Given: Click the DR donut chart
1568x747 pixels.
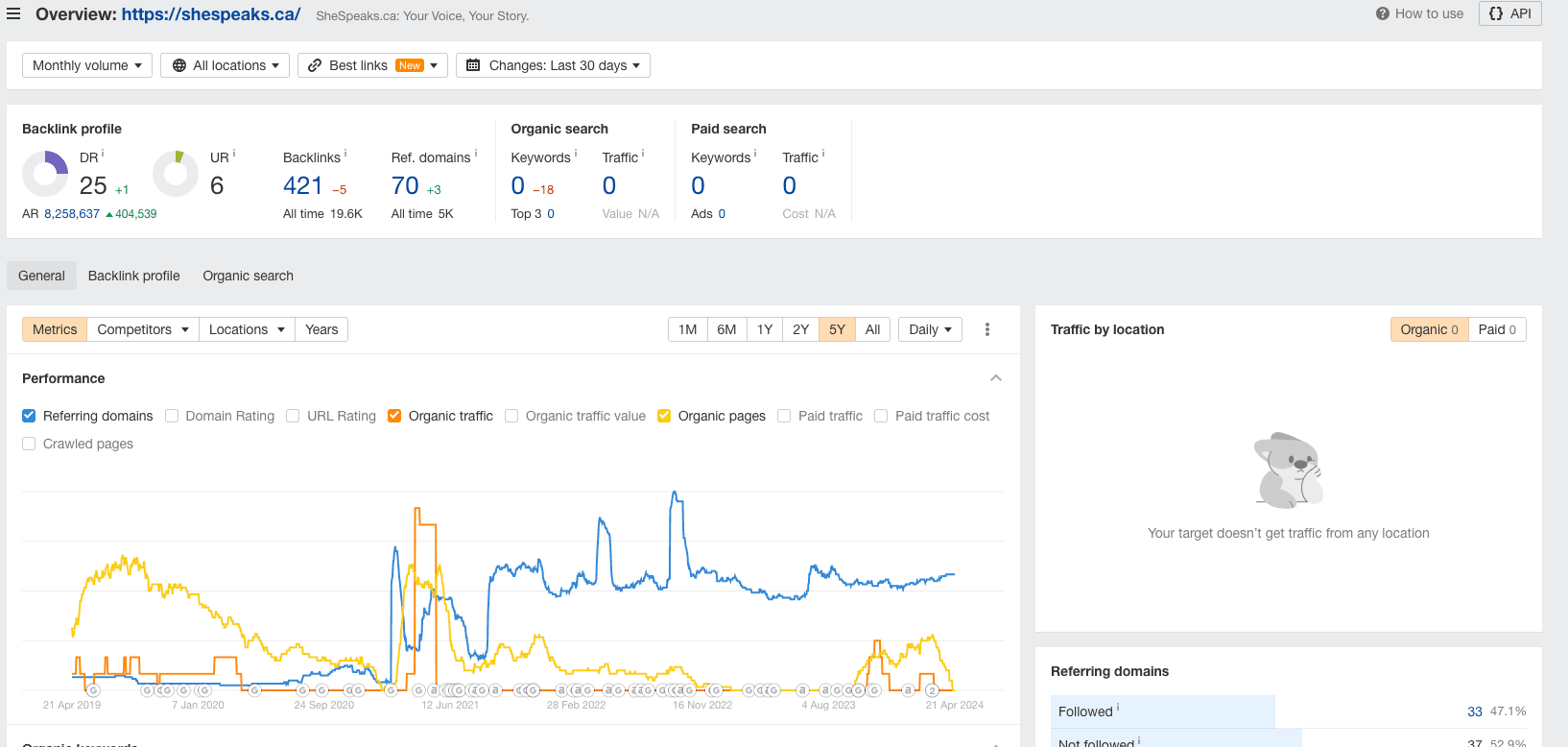Looking at the screenshot, I should (x=45, y=174).
